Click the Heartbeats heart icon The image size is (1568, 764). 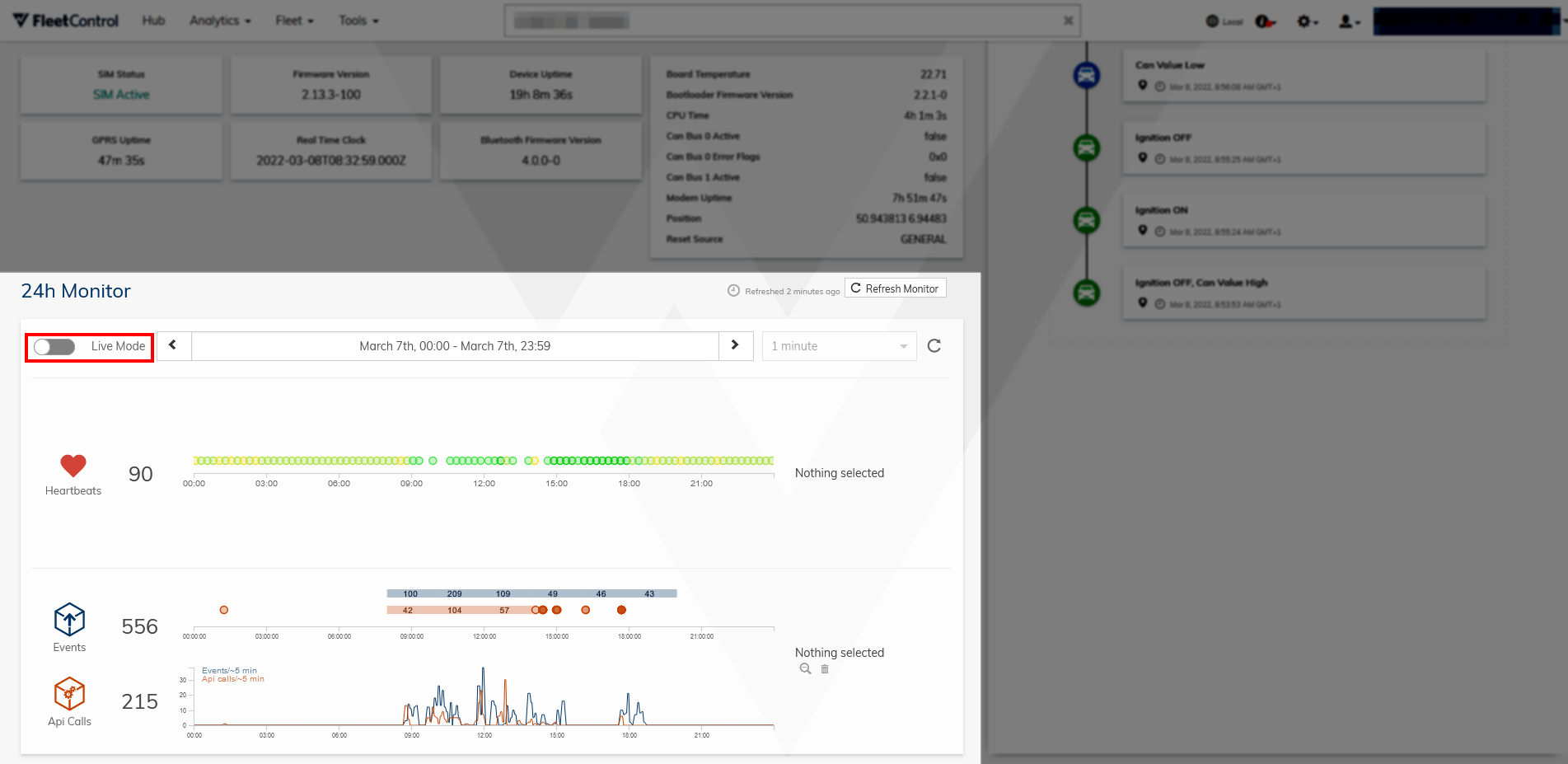coord(73,466)
